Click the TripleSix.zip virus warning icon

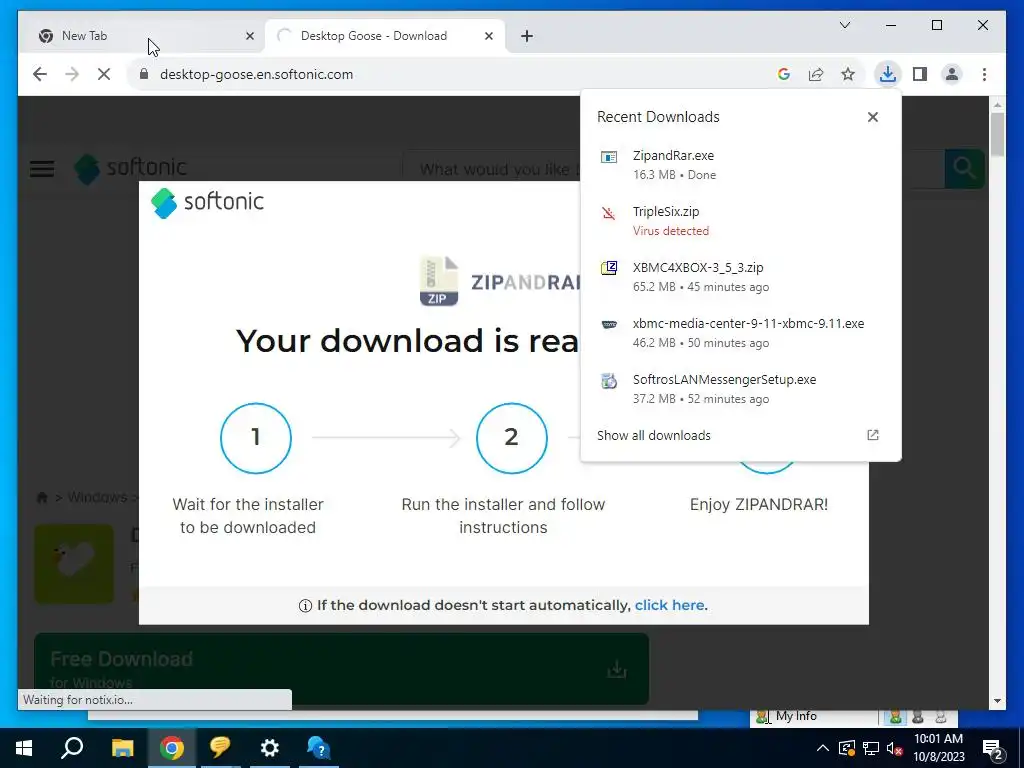(x=609, y=213)
